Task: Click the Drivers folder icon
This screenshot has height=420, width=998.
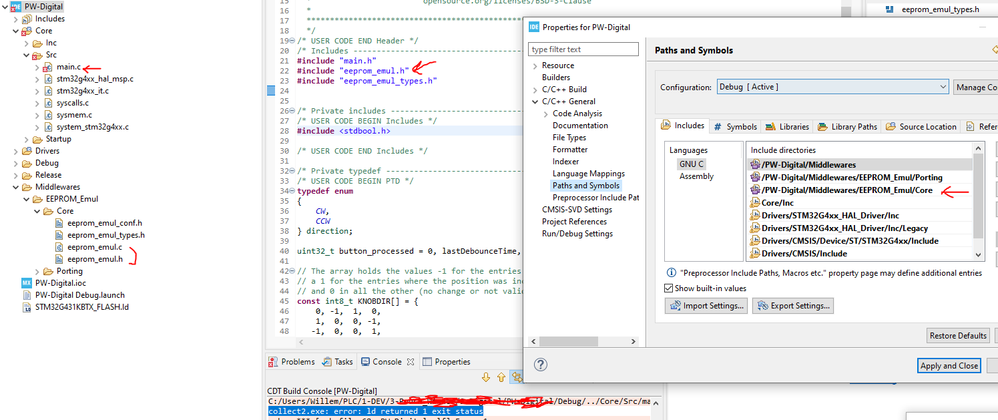Action: tap(27, 151)
